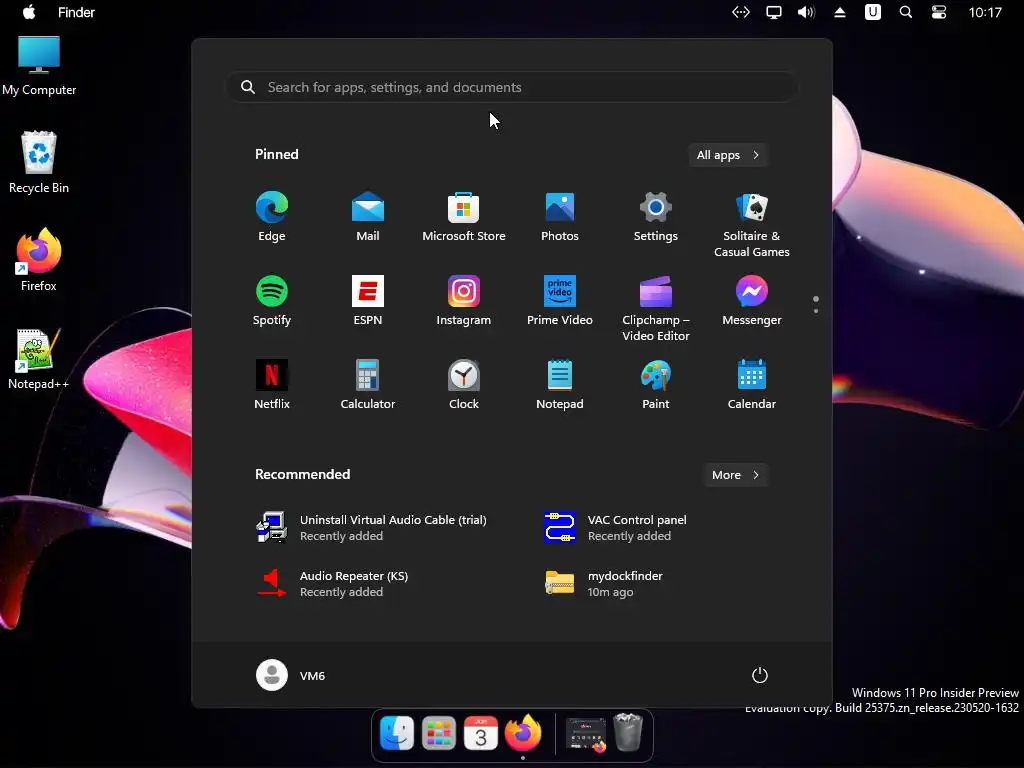
Task: Click the pinned apps page indicator dots
Action: point(816,304)
